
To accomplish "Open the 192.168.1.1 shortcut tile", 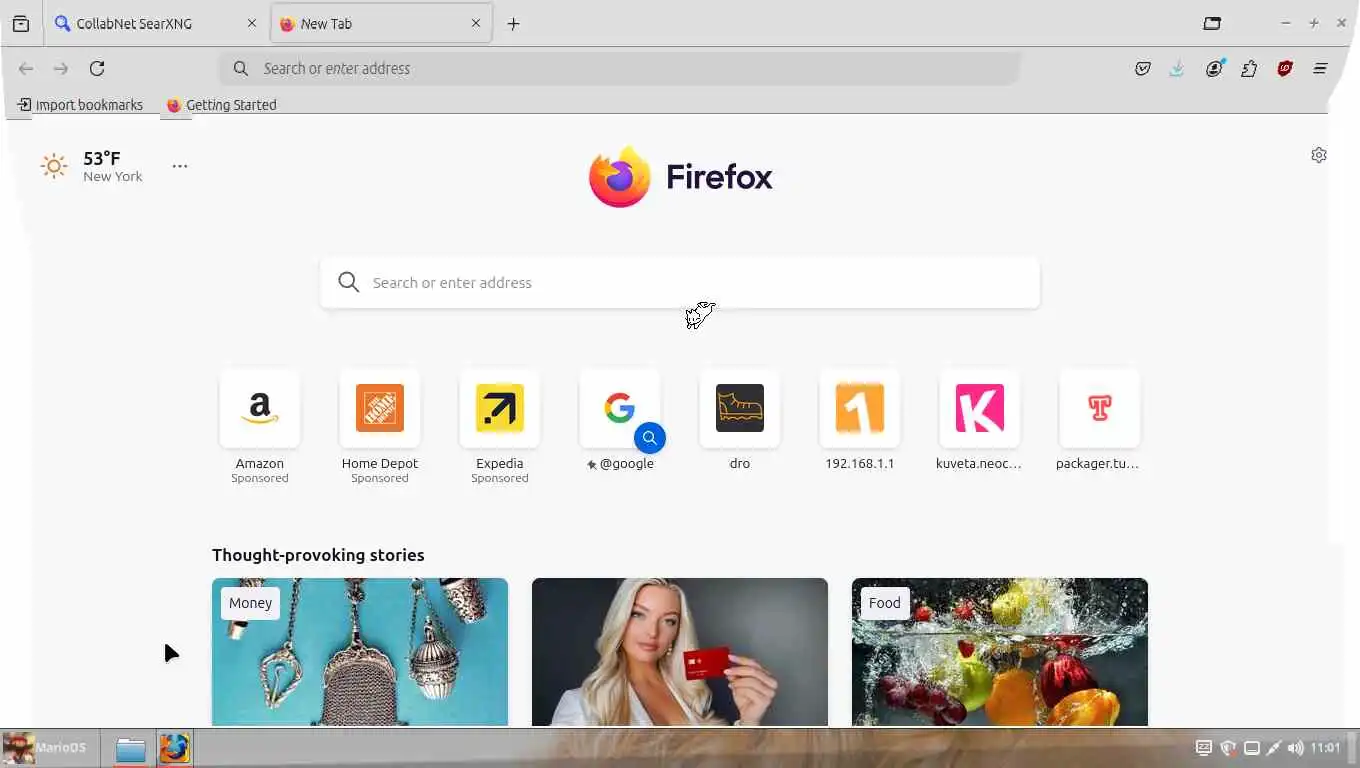I will 860,408.
